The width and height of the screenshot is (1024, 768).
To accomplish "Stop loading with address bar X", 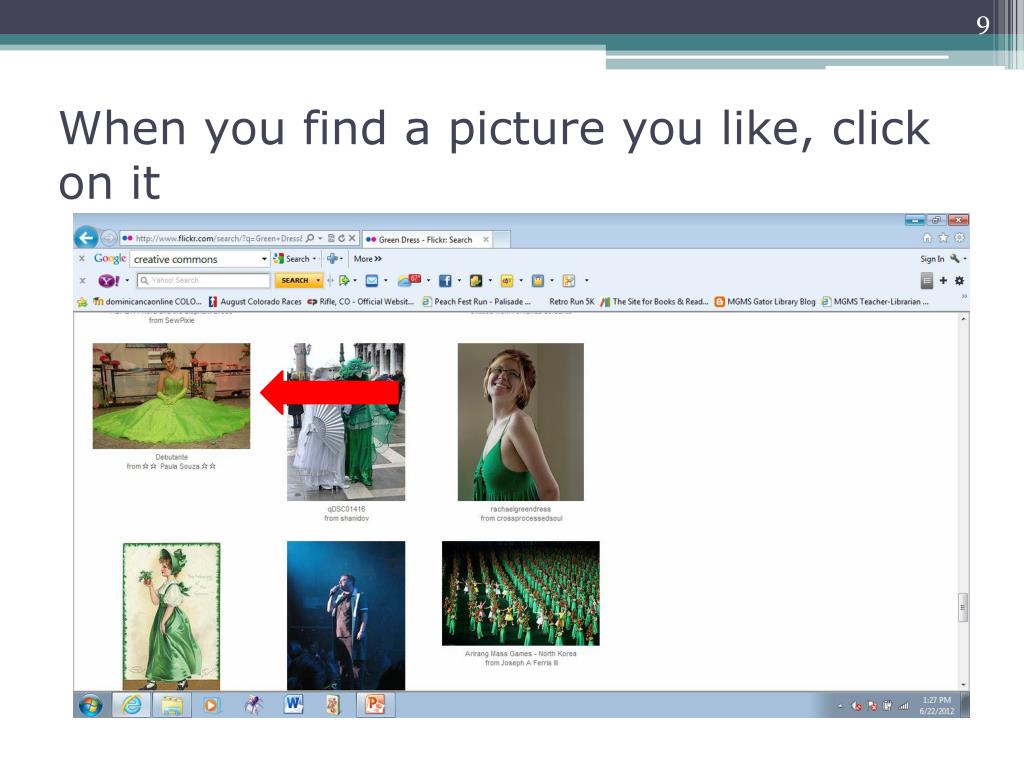I will (x=351, y=238).
